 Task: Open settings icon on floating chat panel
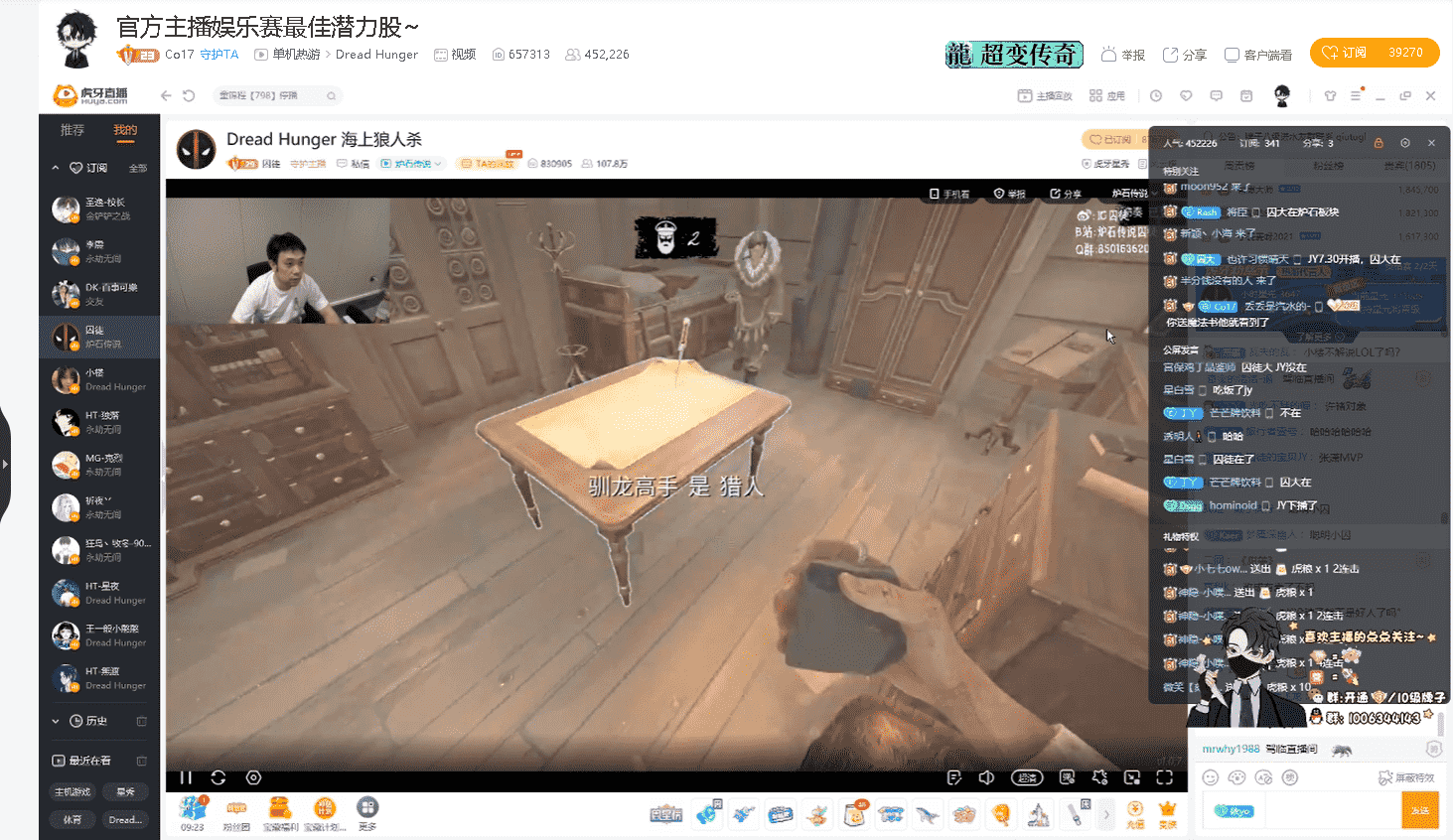point(1405,143)
